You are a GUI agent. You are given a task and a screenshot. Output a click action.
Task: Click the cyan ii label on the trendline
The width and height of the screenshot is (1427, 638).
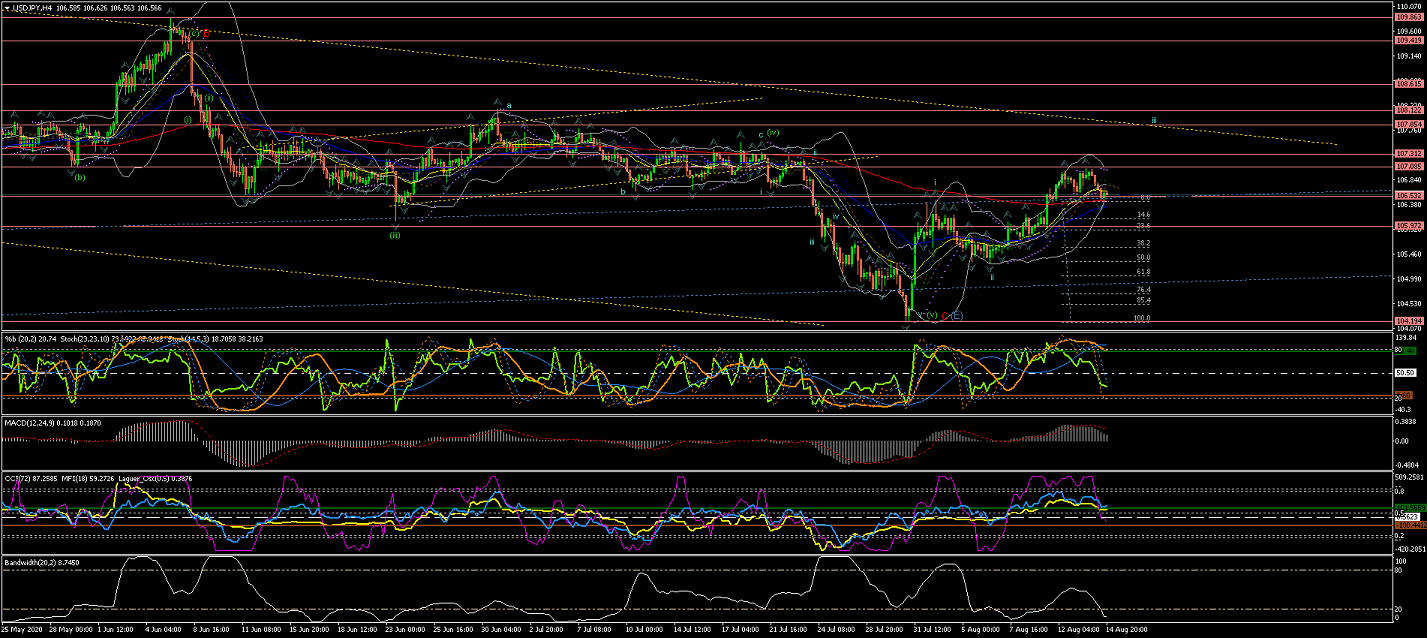tap(1154, 120)
